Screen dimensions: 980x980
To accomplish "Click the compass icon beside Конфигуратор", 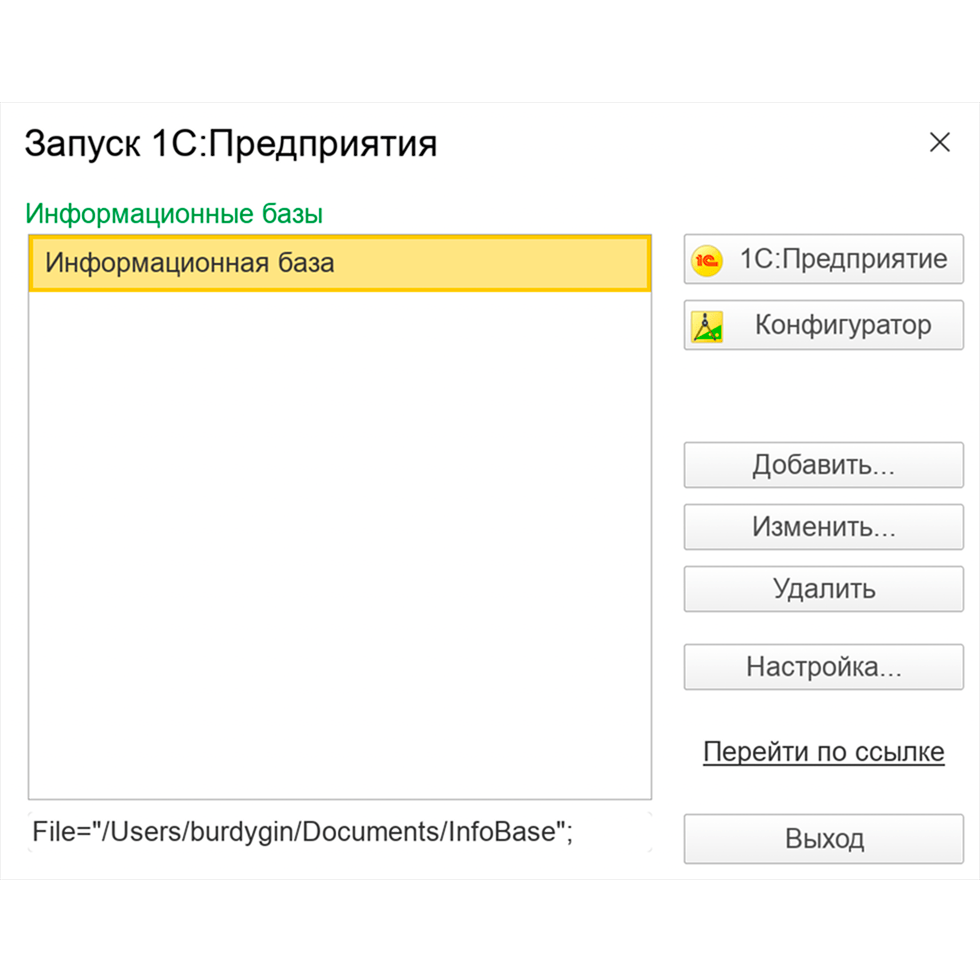I will click(x=705, y=324).
